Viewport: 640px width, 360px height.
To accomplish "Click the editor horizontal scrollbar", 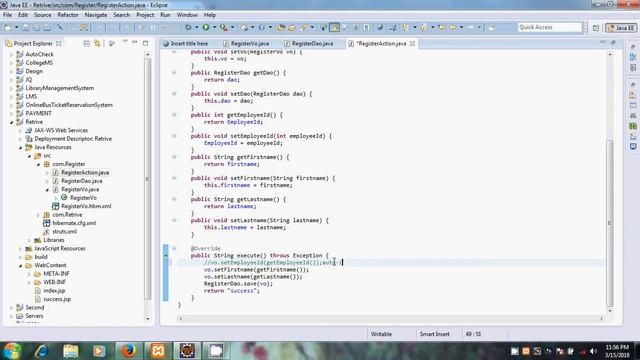I will coord(391,319).
